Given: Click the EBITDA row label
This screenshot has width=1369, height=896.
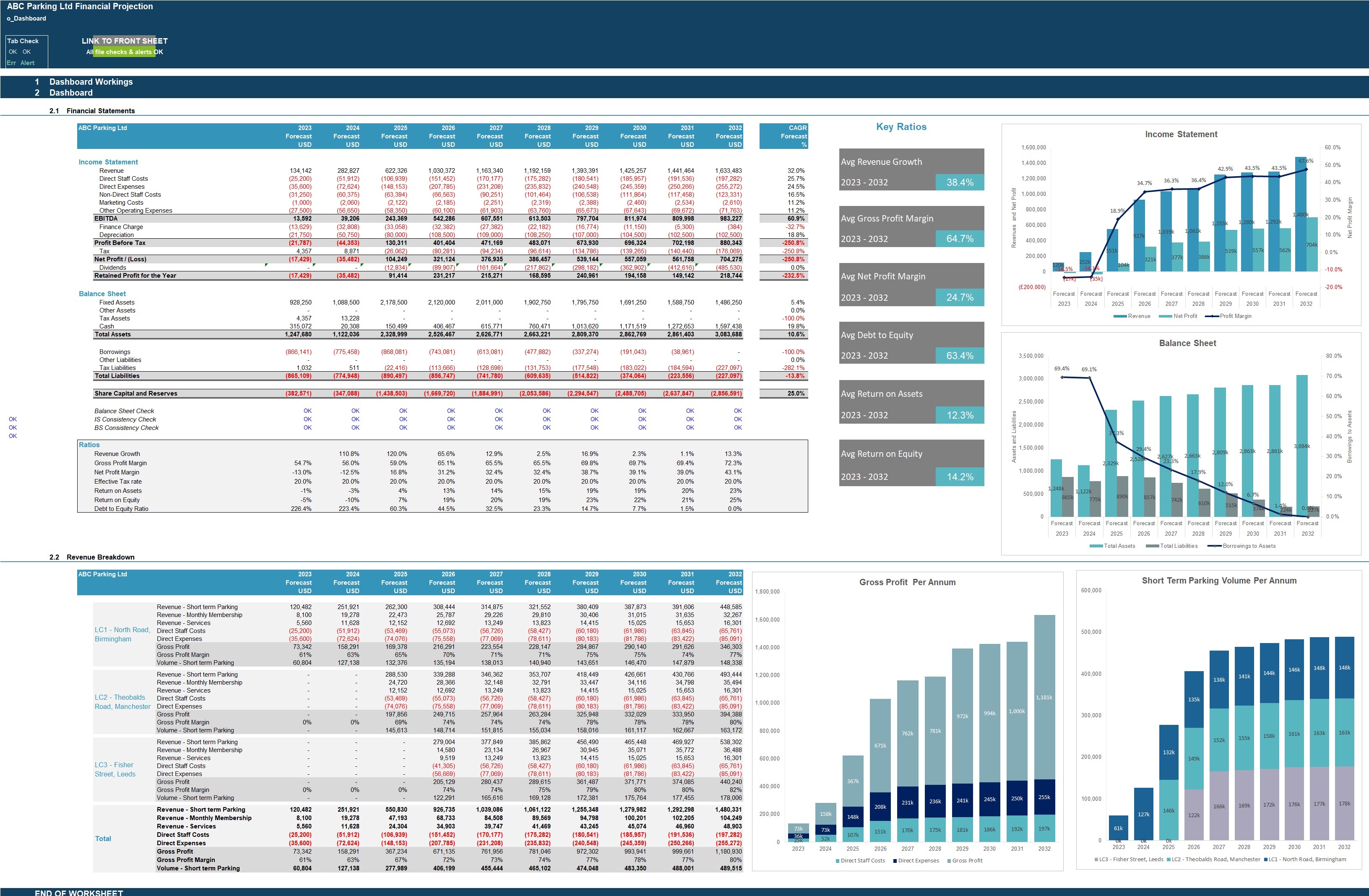Looking at the screenshot, I should [106, 219].
